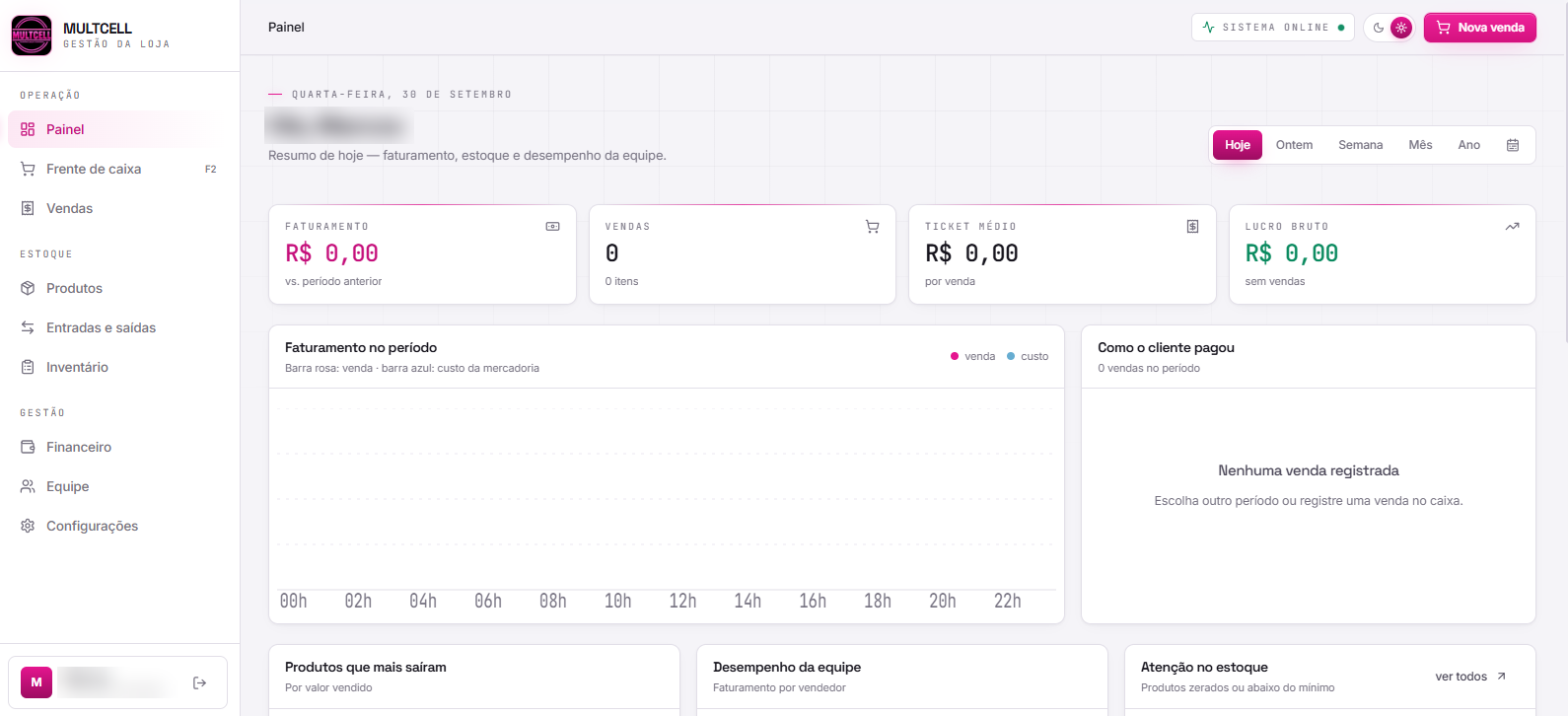This screenshot has height=716, width=1568.
Task: Click the Faturamento card banknote icon
Action: pos(552,227)
